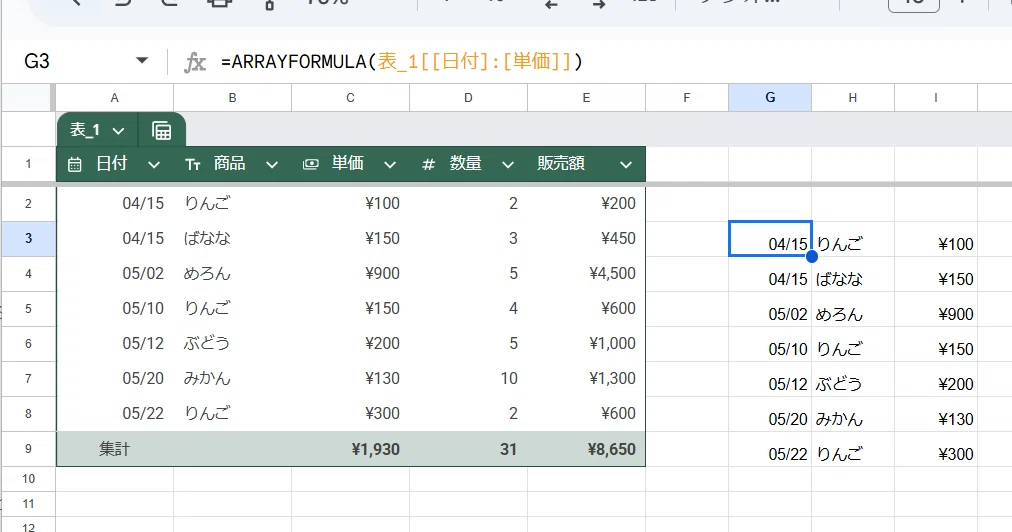Select column F header
This screenshot has height=532, width=1012.
tap(687, 97)
